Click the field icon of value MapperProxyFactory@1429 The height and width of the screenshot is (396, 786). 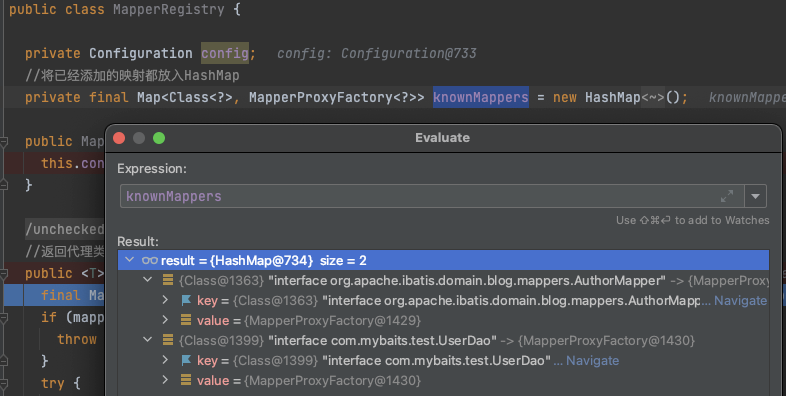pyautogui.click(x=186, y=320)
